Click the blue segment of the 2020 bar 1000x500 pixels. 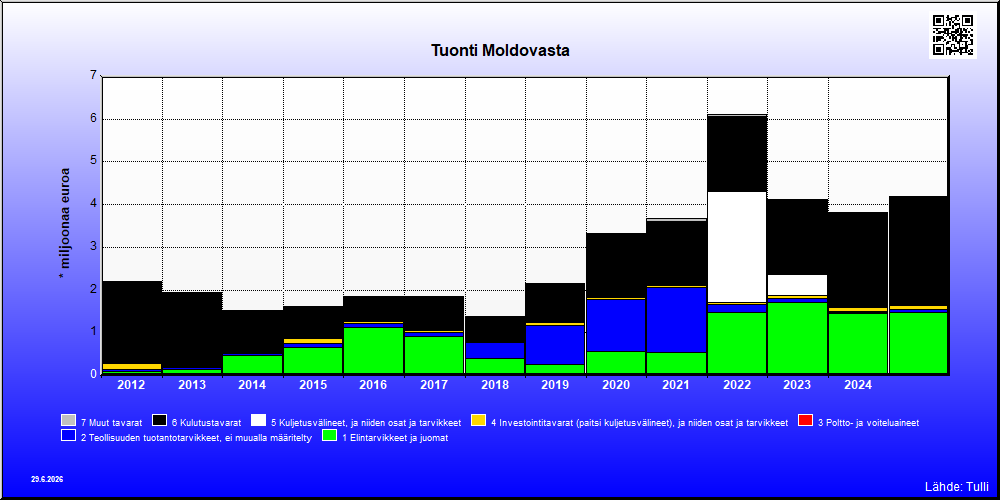616,325
